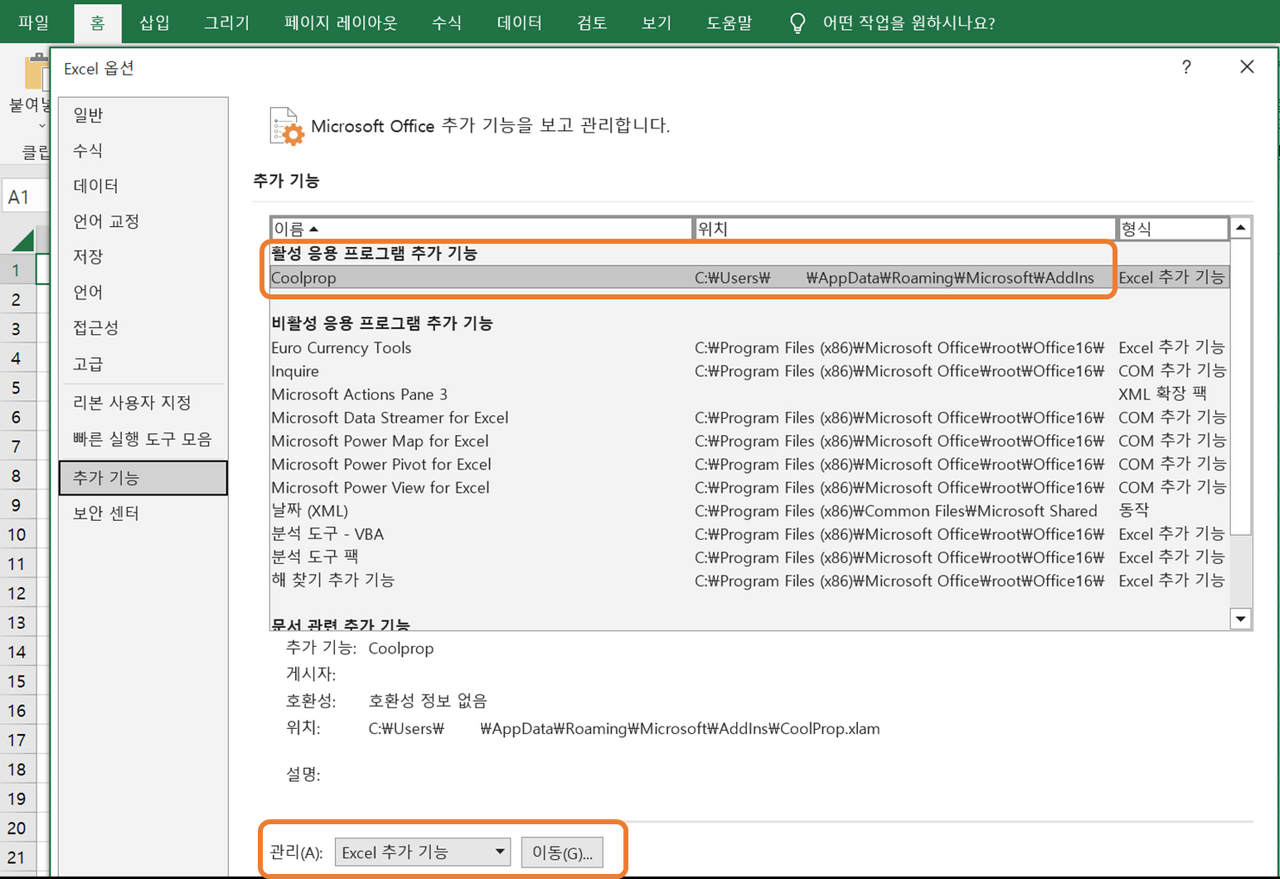Open the 그리기 ribbon tab
The image size is (1280, 879).
coord(227,22)
